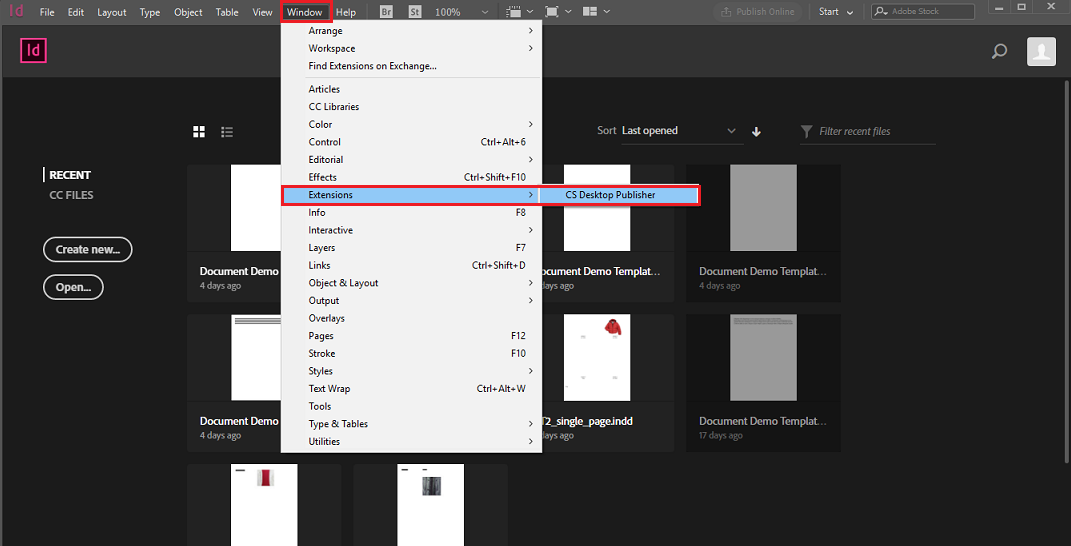Select the CC FILES tab
Viewport: 1071px width, 546px height.
click(x=71, y=195)
